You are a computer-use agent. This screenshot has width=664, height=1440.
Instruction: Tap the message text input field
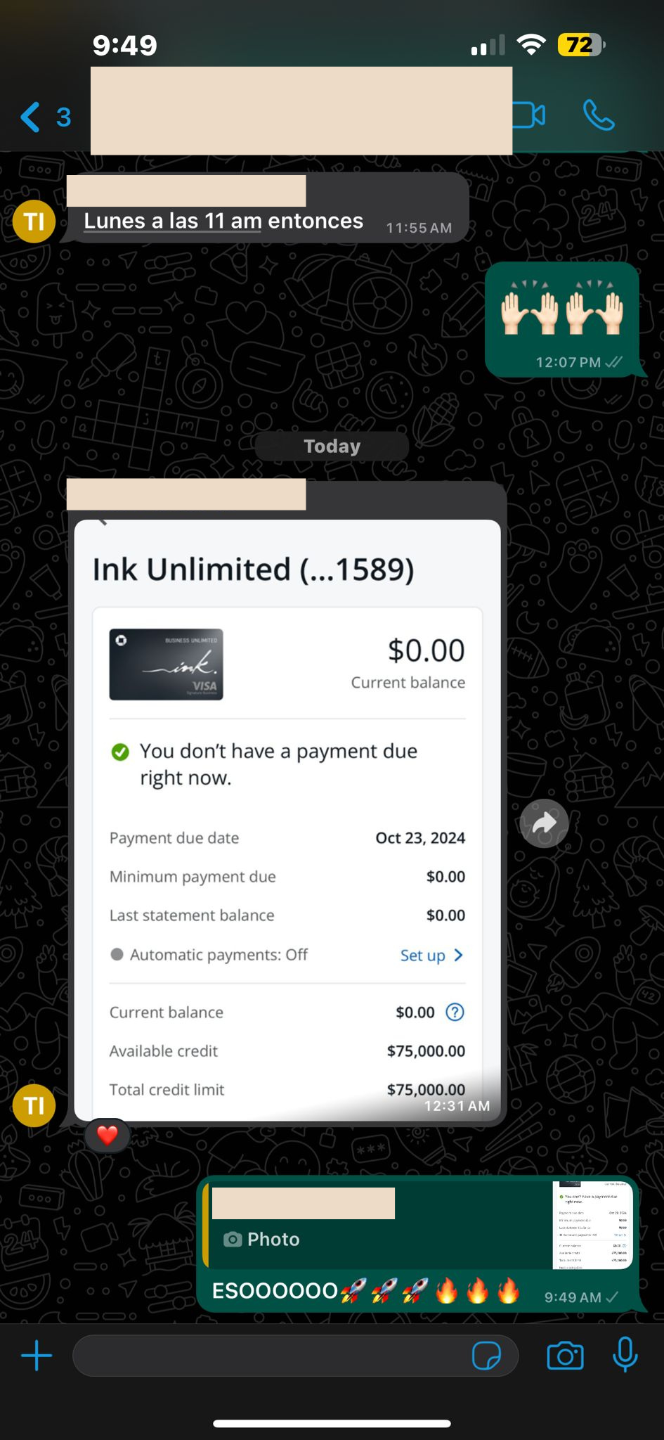[270, 1356]
